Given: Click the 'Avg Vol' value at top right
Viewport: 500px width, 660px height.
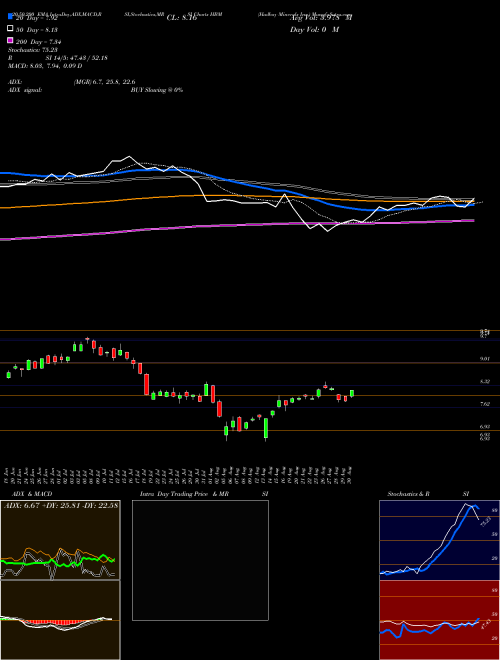Looking at the screenshot, I should coord(321,18).
